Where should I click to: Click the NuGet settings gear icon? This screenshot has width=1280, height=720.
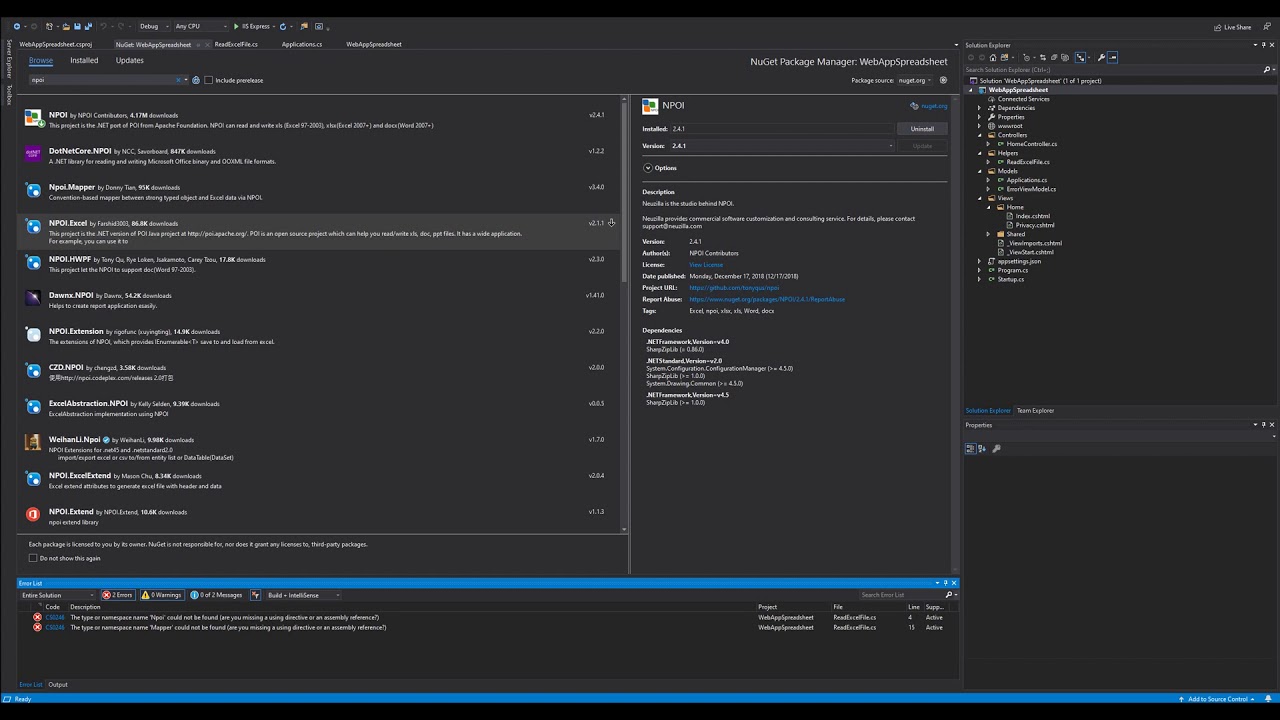(x=943, y=80)
